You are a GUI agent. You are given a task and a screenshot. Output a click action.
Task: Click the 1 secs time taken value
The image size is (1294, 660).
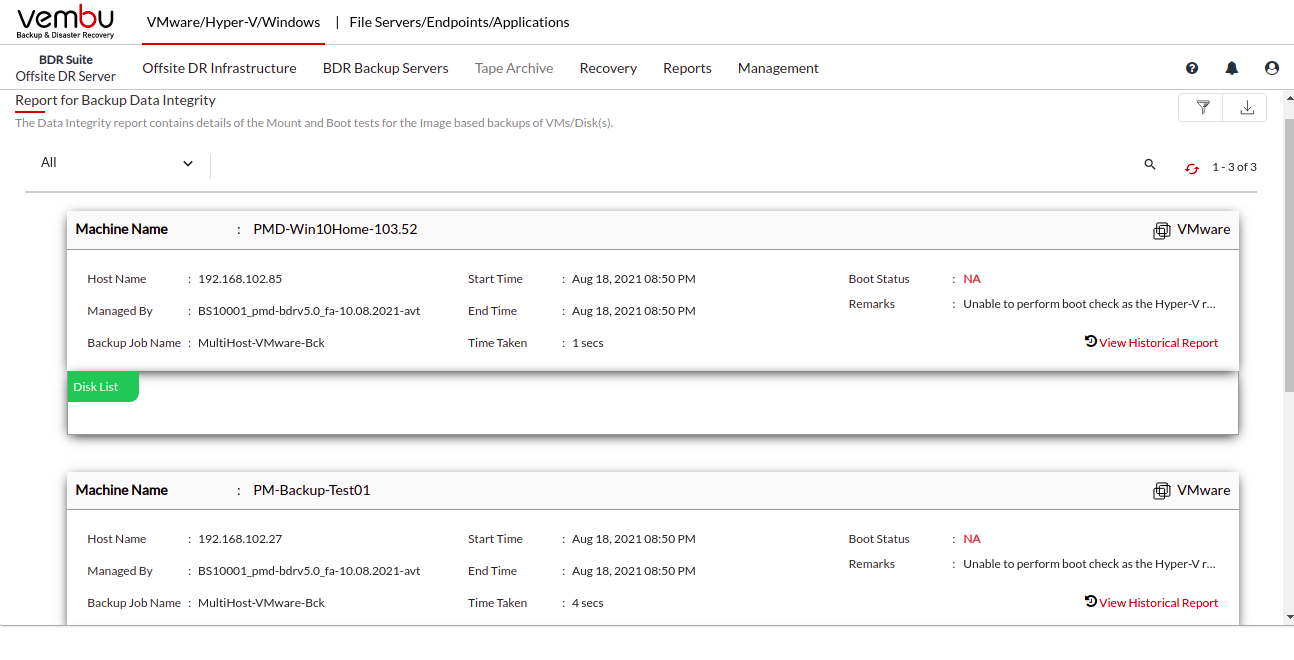588,343
